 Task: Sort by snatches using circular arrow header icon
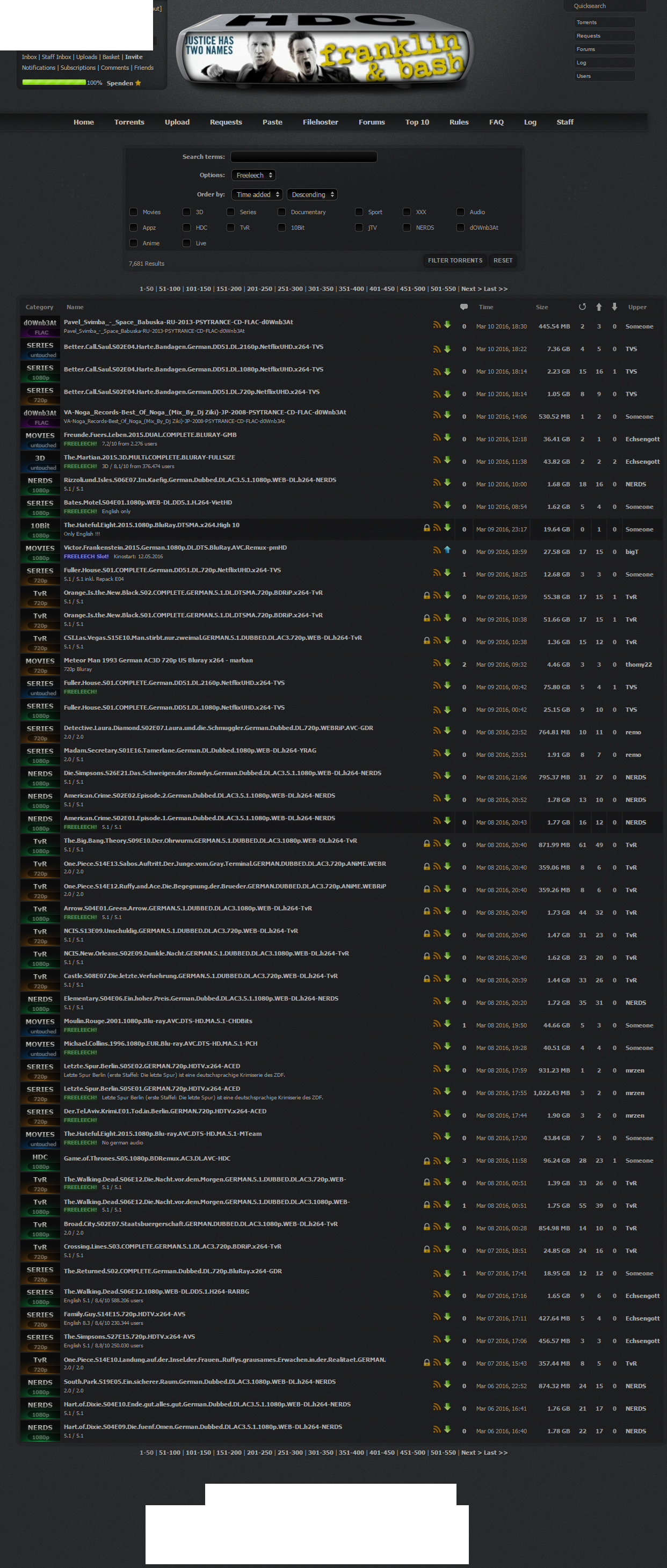point(582,307)
